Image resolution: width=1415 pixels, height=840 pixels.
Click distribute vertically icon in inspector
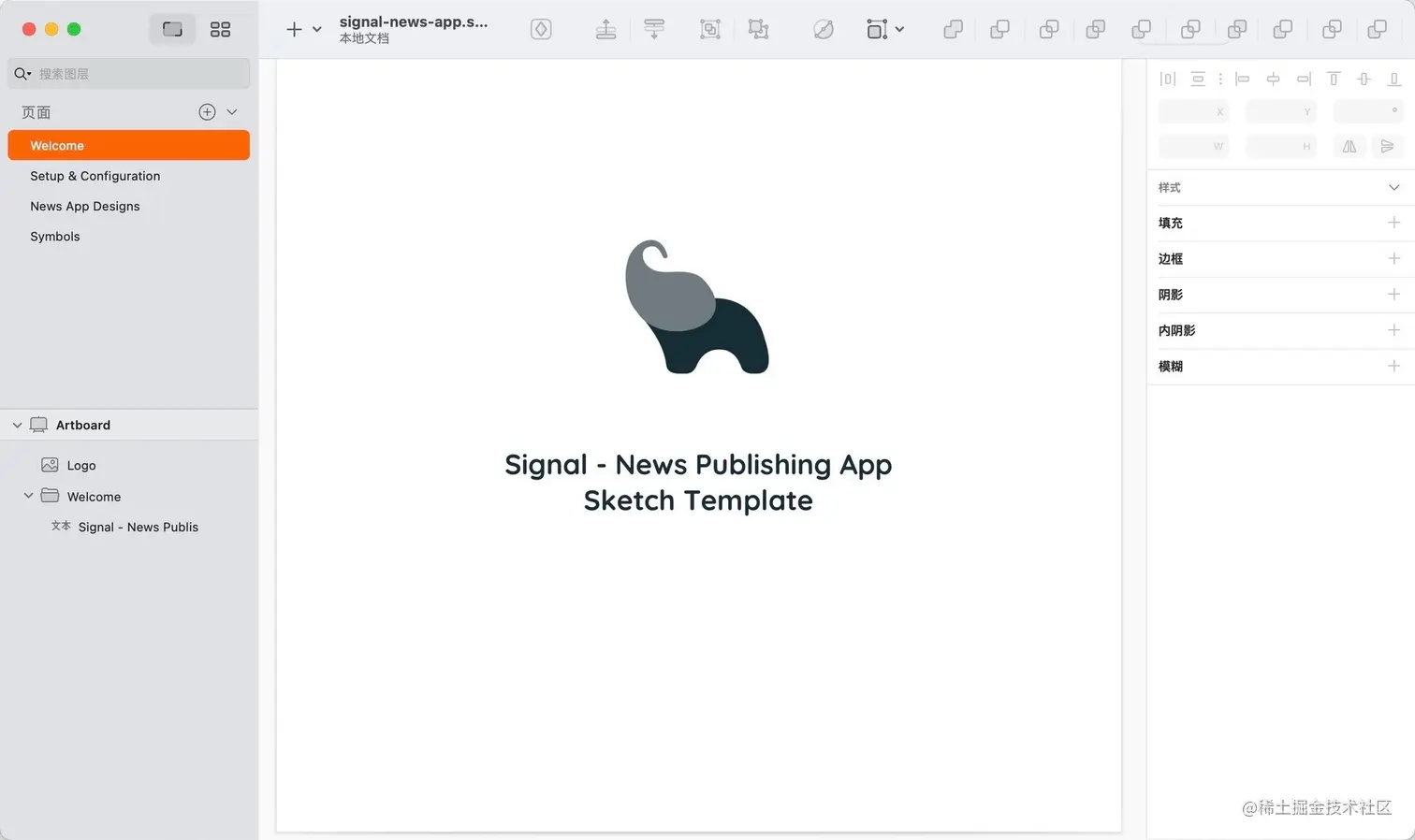pos(1198,80)
